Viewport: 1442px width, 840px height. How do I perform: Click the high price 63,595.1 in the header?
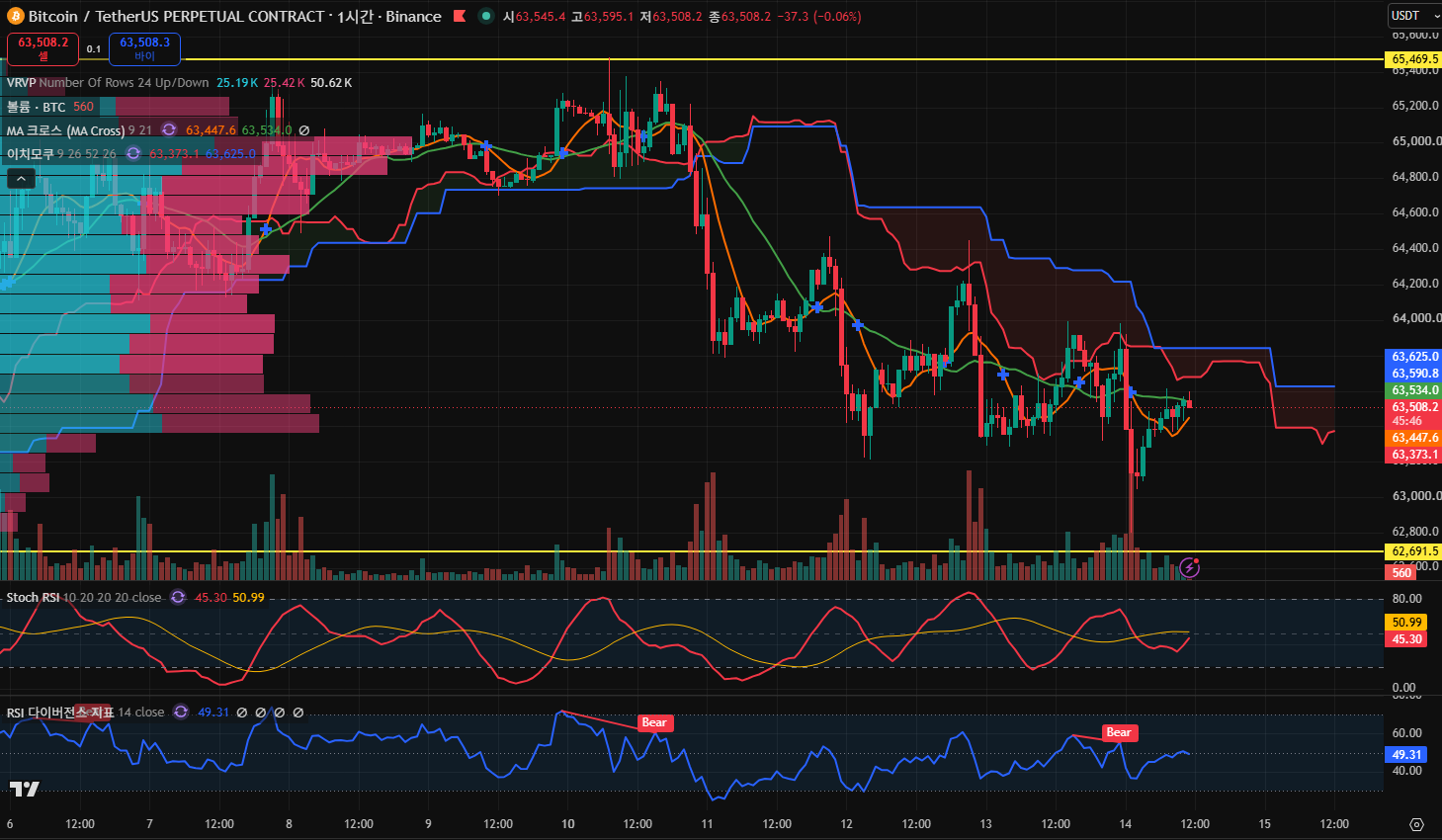pyautogui.click(x=608, y=17)
